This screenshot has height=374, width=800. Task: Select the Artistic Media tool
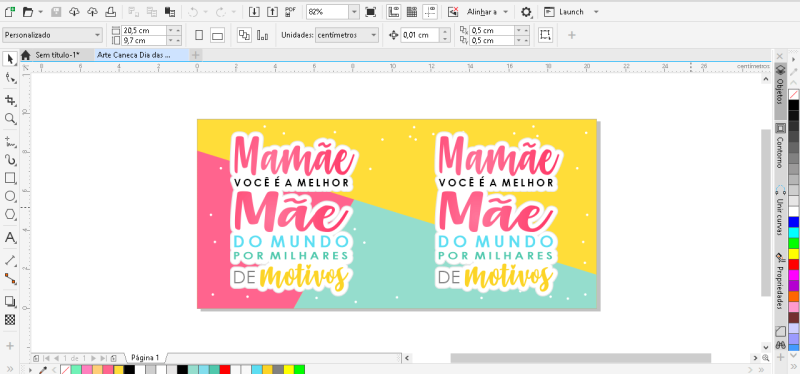10,159
